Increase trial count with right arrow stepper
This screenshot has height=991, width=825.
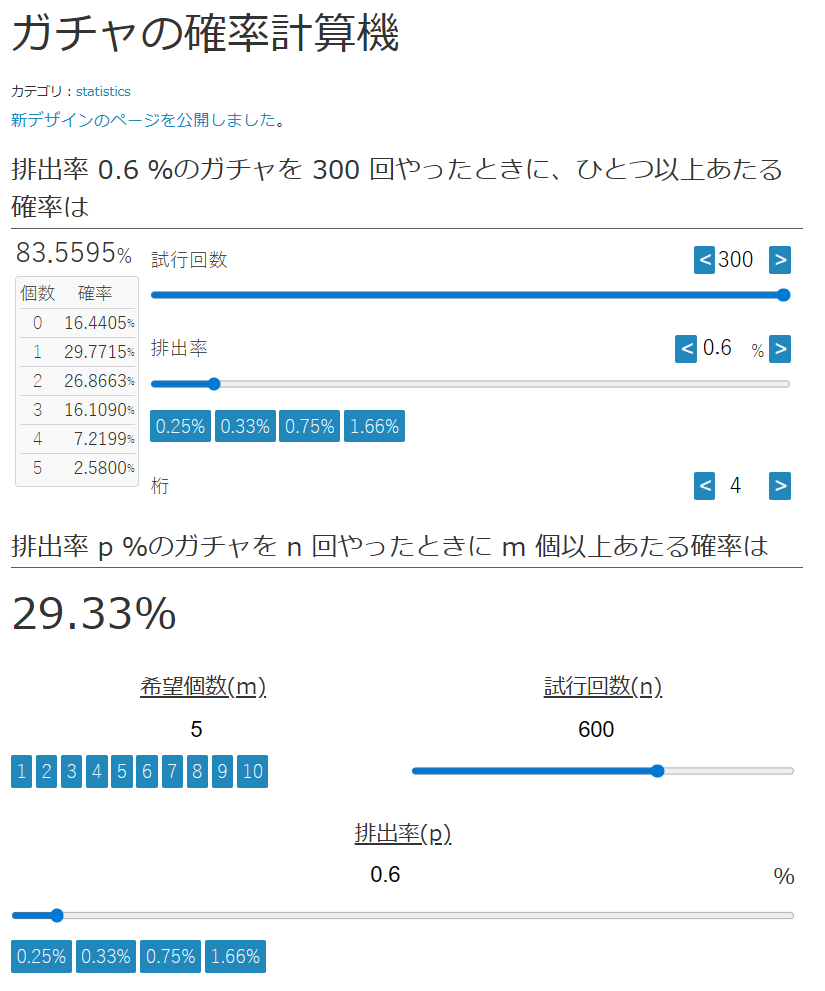pos(780,260)
